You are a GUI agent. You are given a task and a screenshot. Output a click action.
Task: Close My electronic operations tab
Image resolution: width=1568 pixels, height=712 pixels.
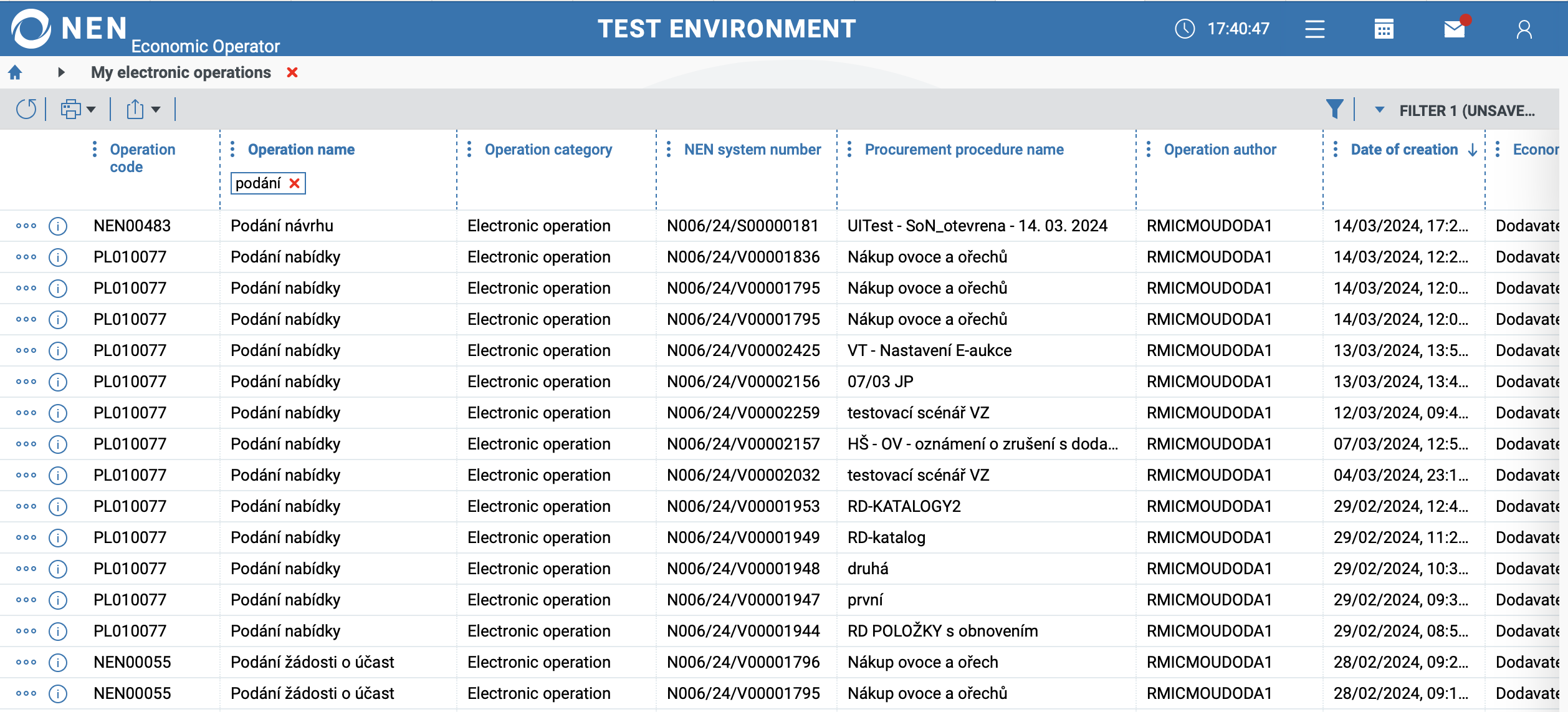pyautogui.click(x=292, y=72)
